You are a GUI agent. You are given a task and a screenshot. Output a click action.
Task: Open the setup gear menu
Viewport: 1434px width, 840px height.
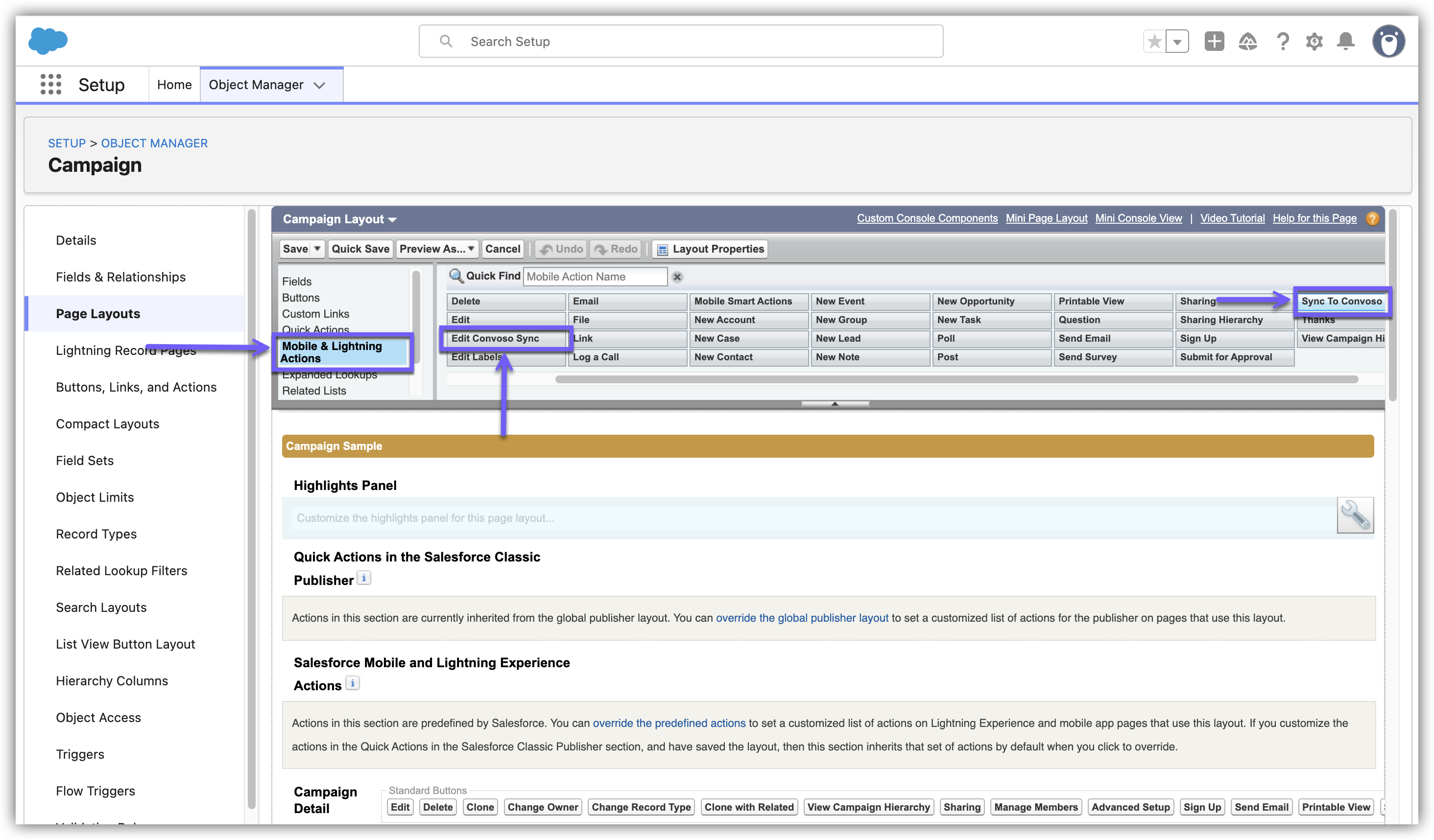click(x=1314, y=41)
